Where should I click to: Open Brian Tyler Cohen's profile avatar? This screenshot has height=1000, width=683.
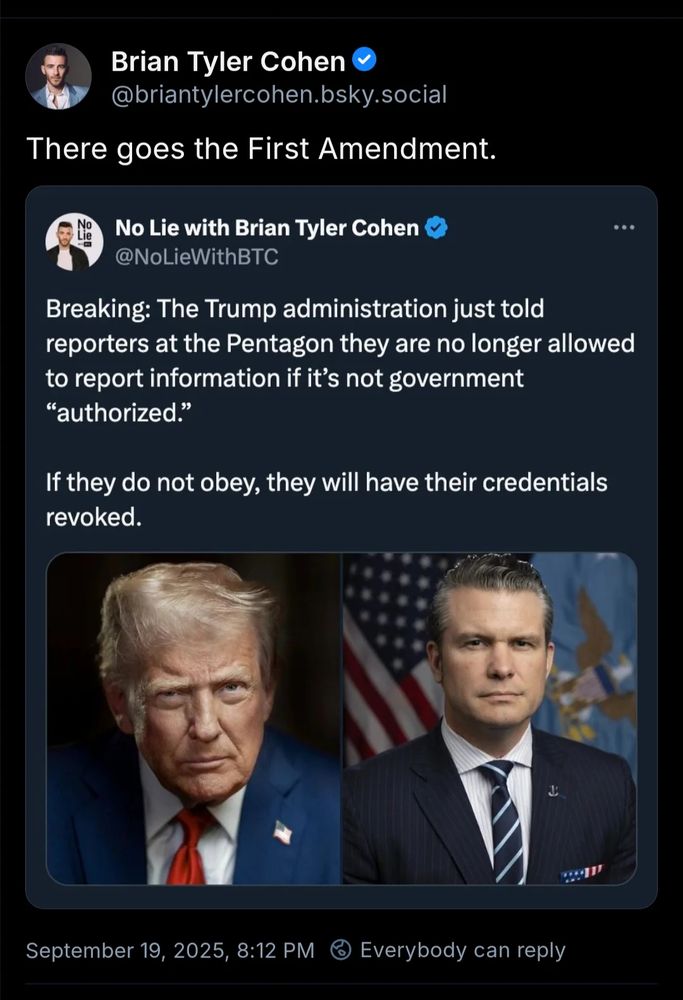point(58,77)
